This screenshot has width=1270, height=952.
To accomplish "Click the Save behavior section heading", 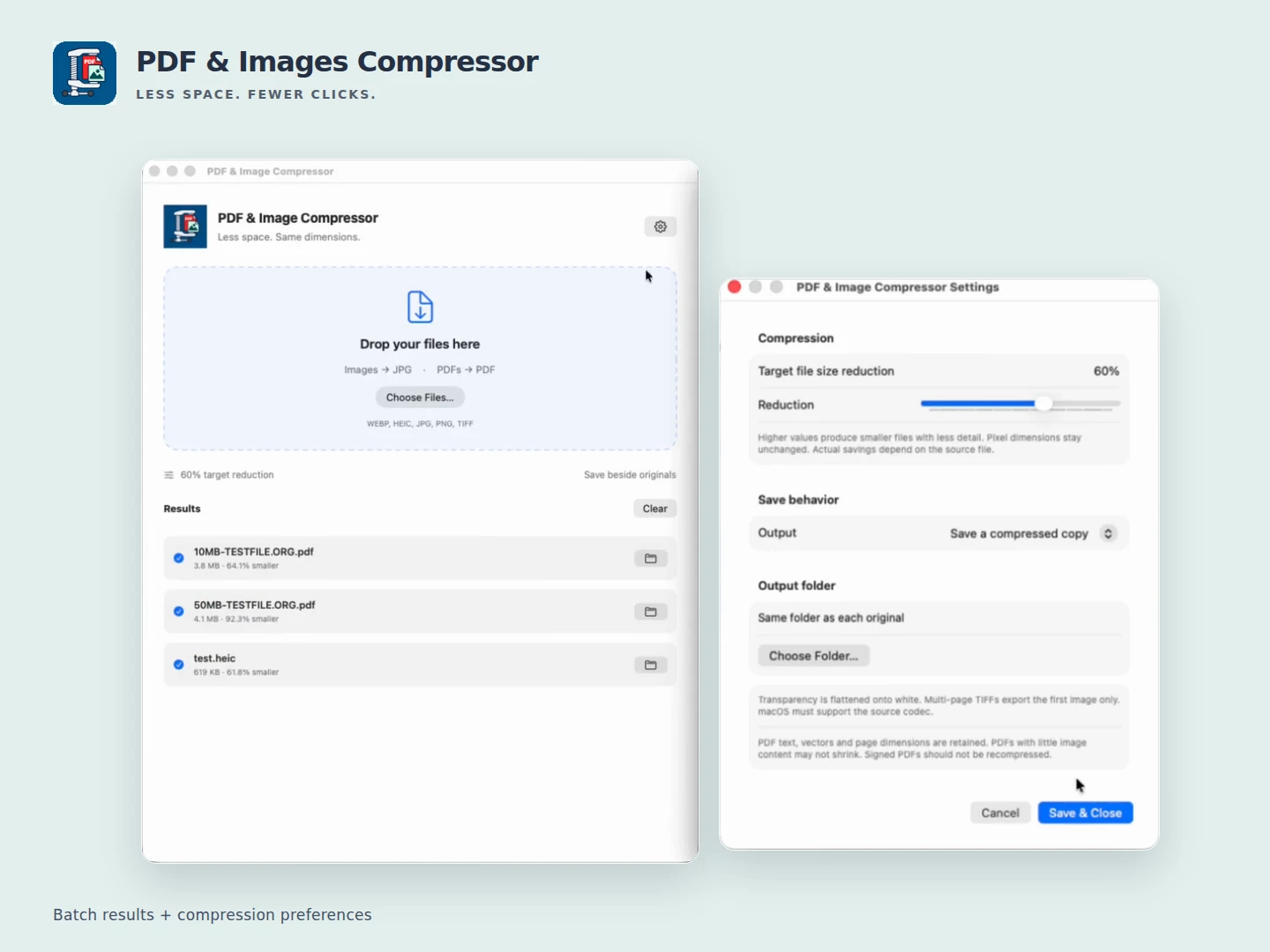I will click(798, 500).
